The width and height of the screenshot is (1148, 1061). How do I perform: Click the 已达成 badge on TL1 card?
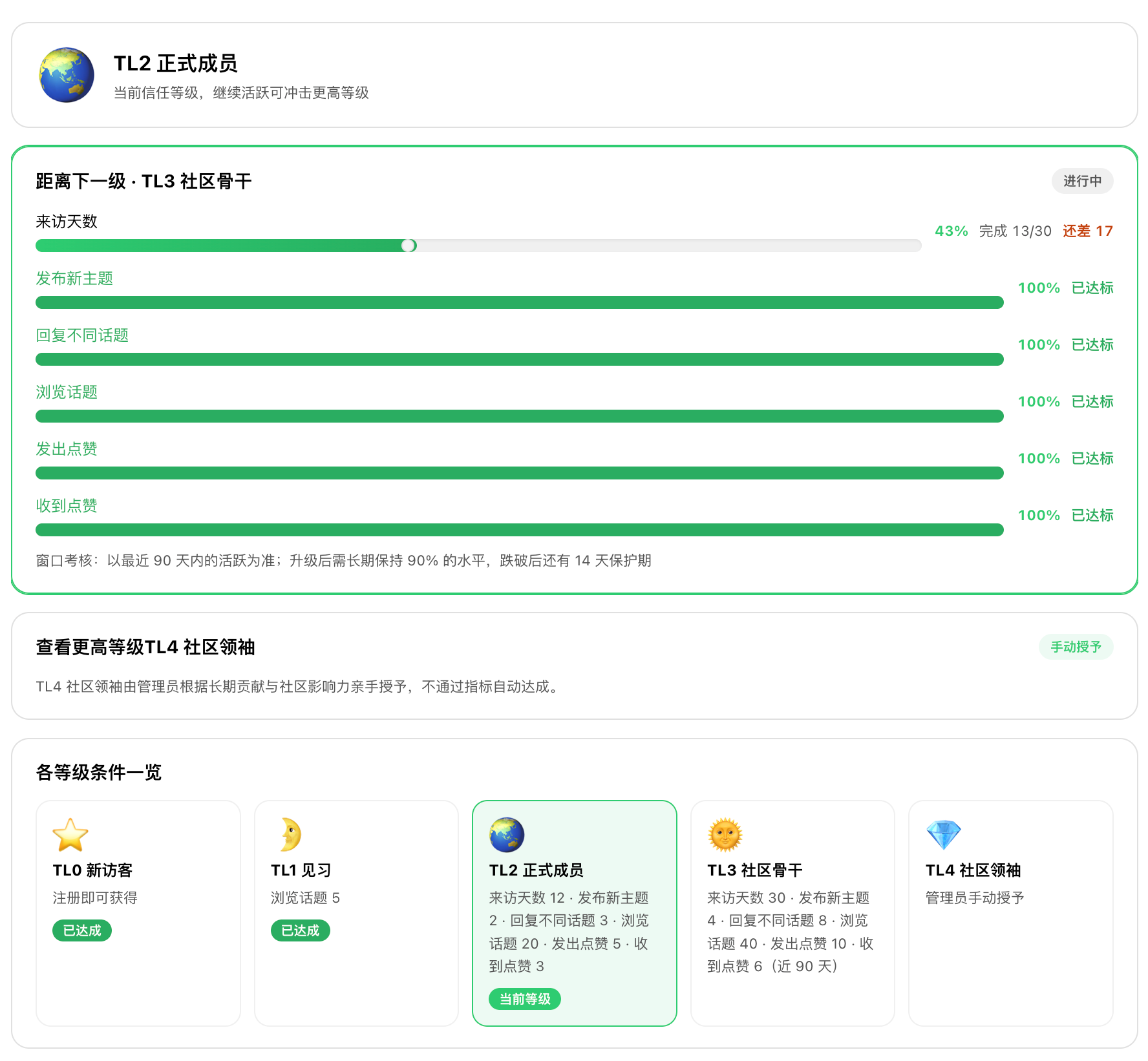[x=301, y=930]
